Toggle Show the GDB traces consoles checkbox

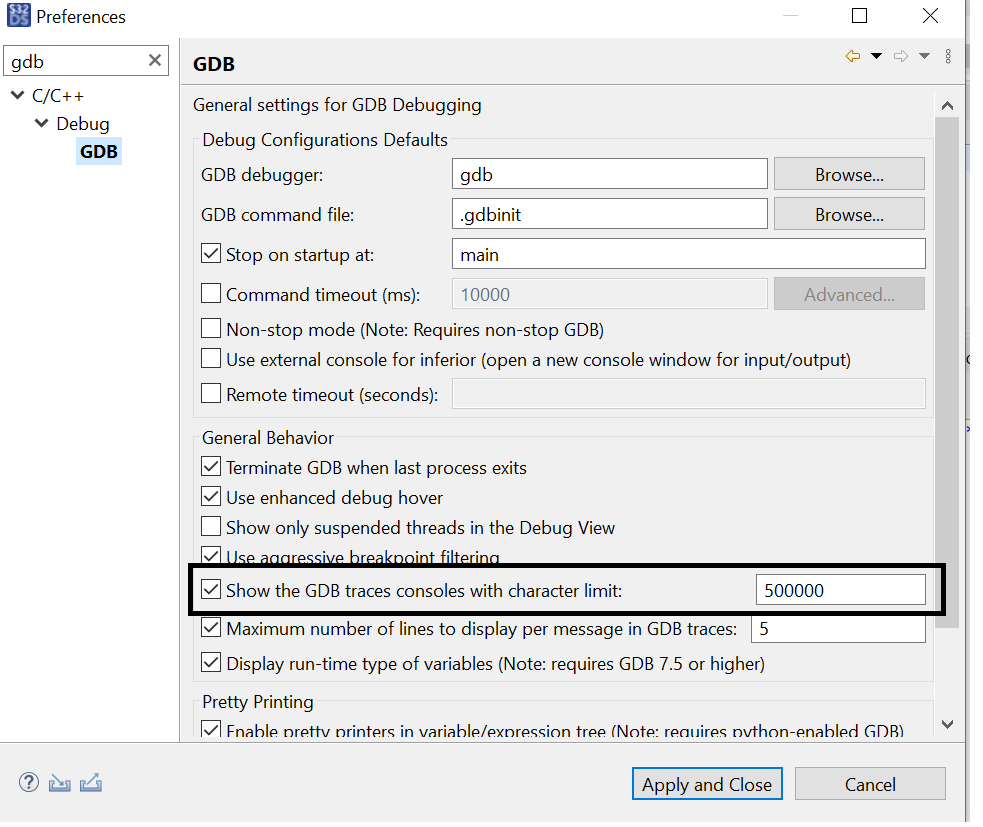click(211, 589)
